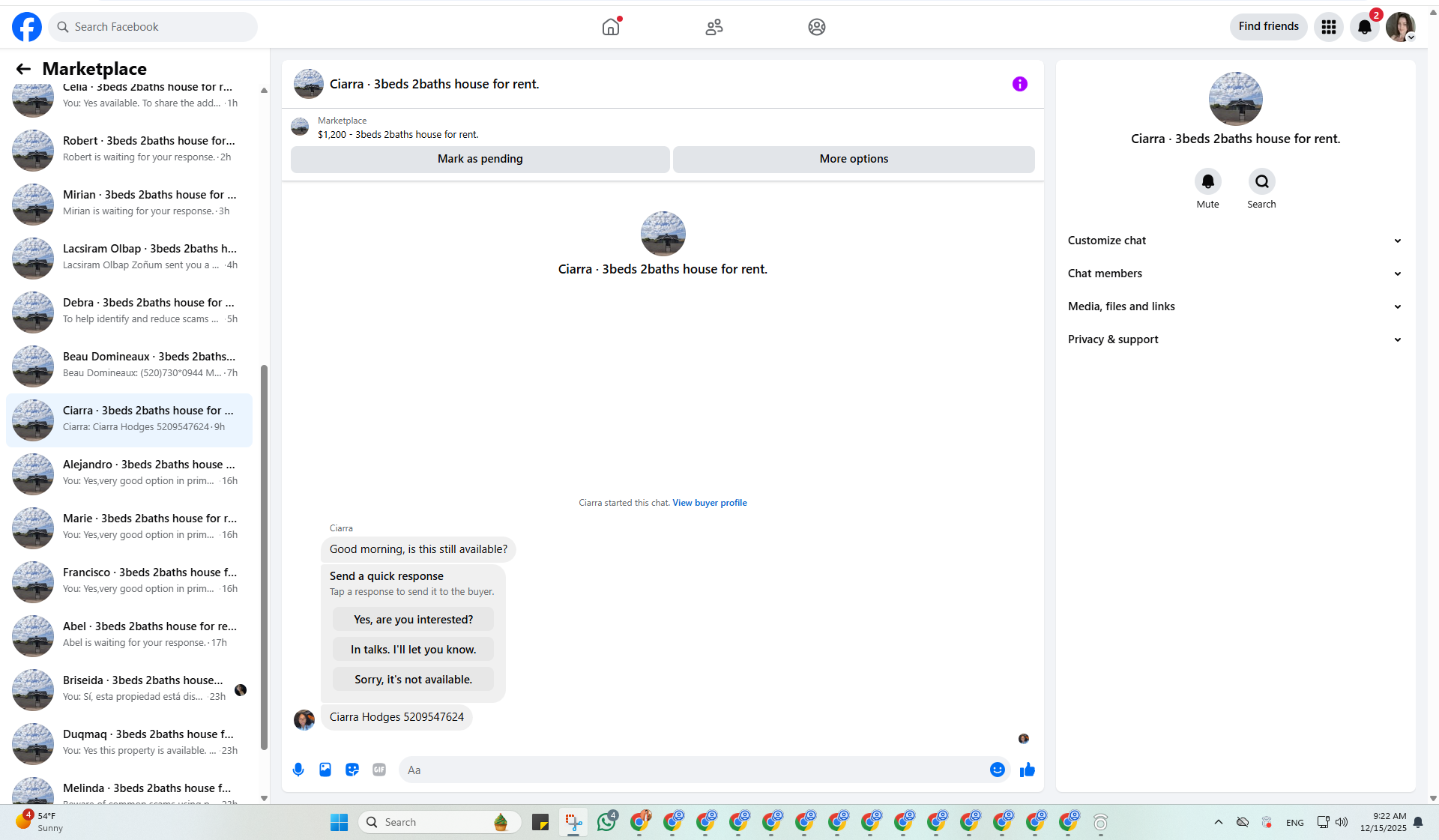Image resolution: width=1439 pixels, height=840 pixels.
Task: Attach a photo file to message
Action: click(325, 770)
